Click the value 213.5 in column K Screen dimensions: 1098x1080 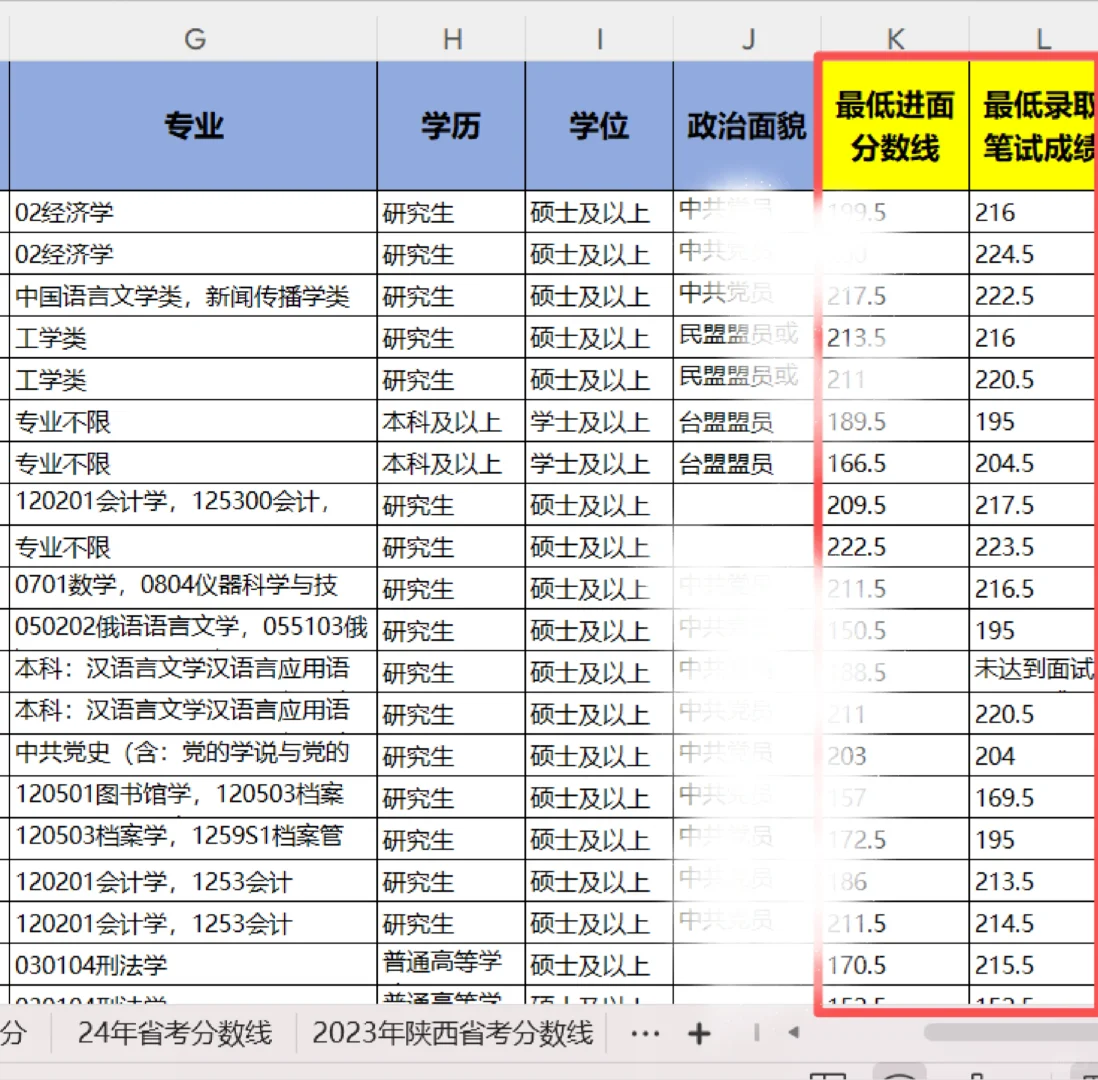pos(895,338)
